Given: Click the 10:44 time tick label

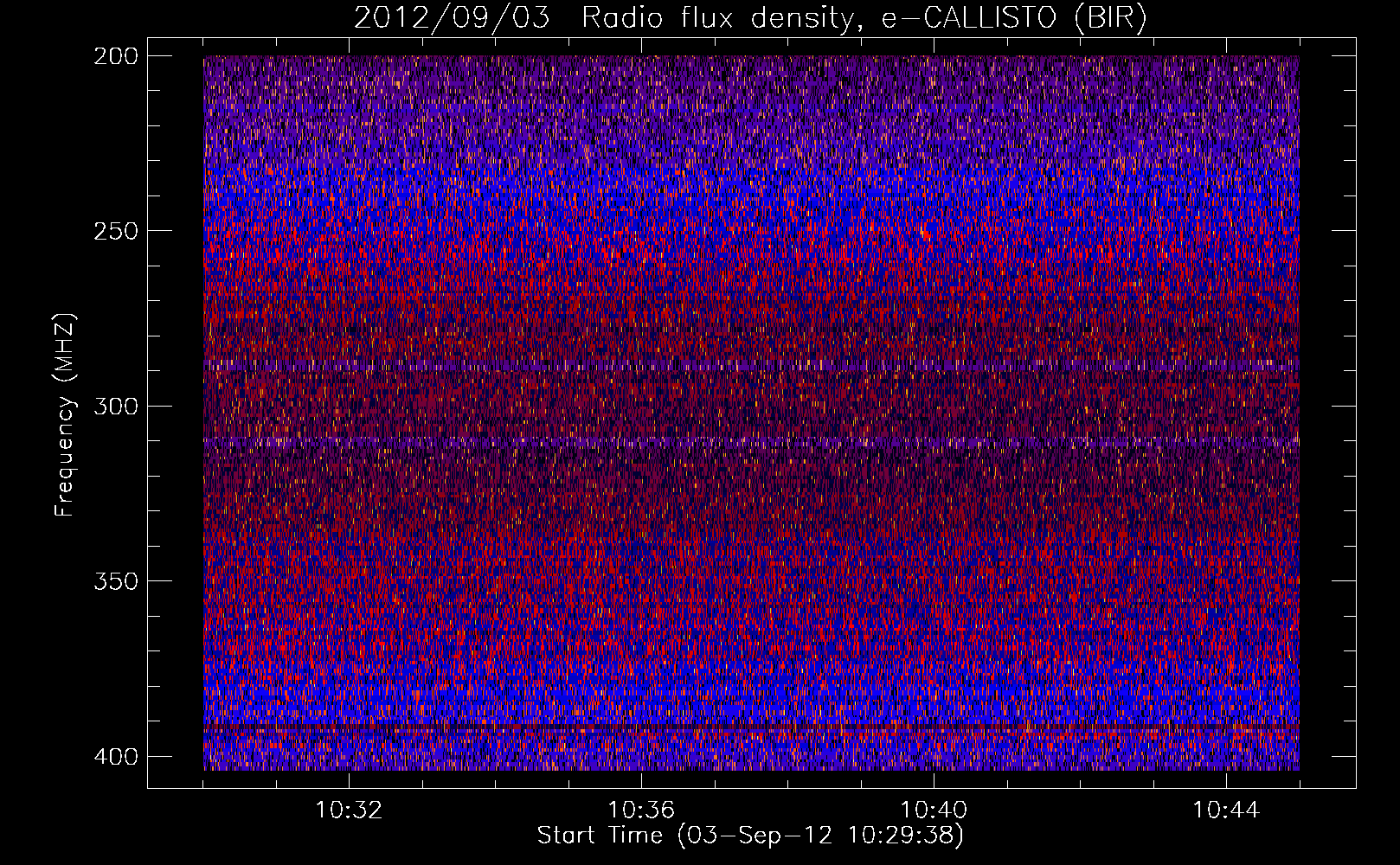Looking at the screenshot, I should pyautogui.click(x=1226, y=811).
